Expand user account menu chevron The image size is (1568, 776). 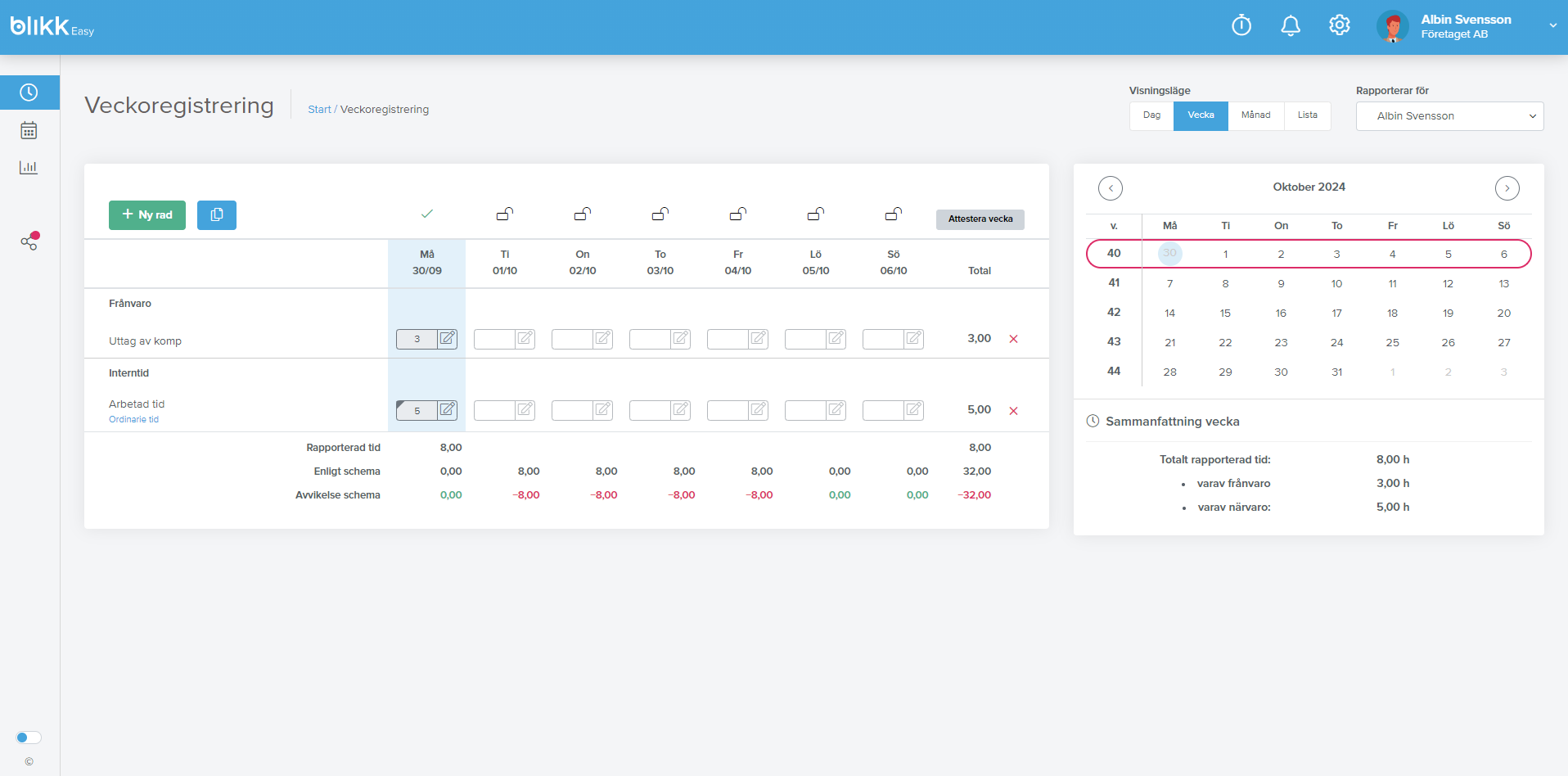[x=1552, y=26]
